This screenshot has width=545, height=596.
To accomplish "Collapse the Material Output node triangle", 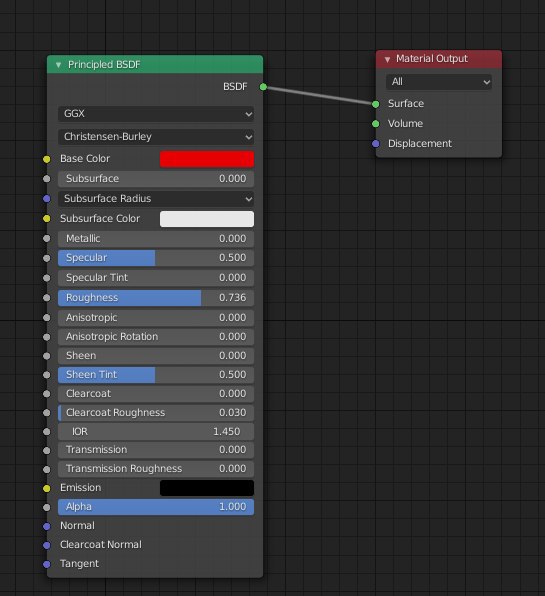I will click(387, 59).
